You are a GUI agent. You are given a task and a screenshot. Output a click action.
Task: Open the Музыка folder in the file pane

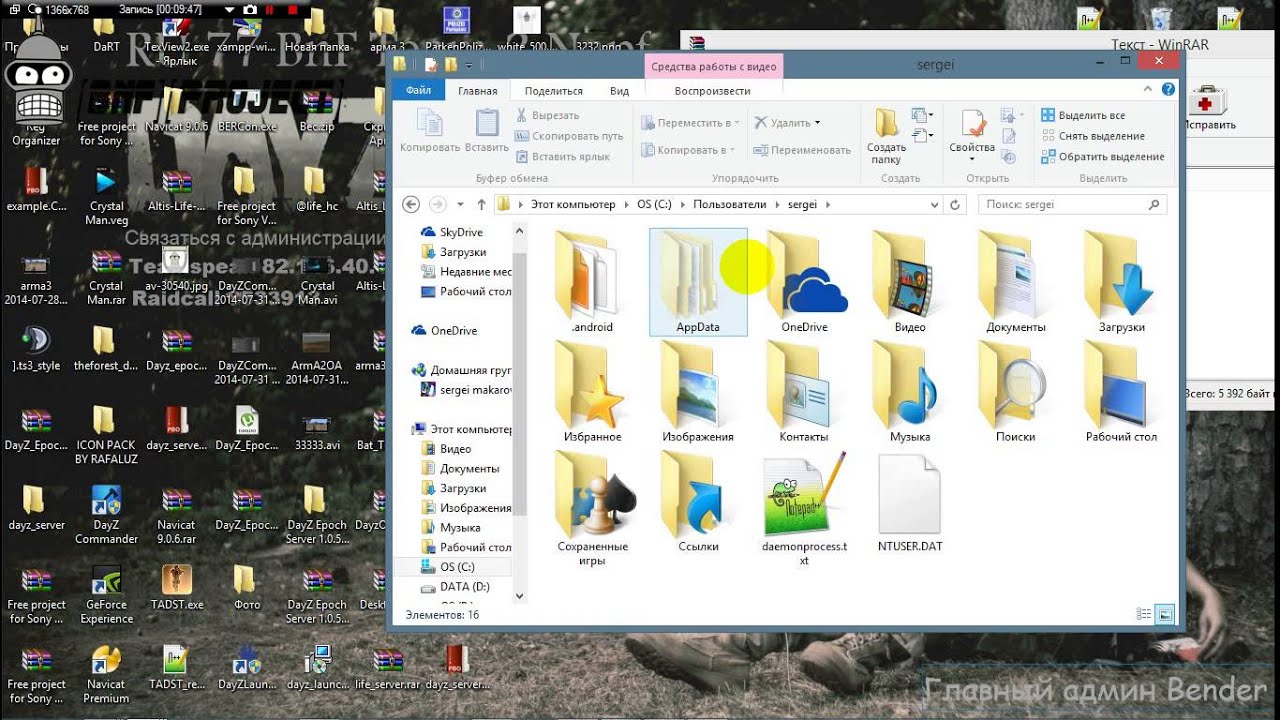tap(910, 392)
